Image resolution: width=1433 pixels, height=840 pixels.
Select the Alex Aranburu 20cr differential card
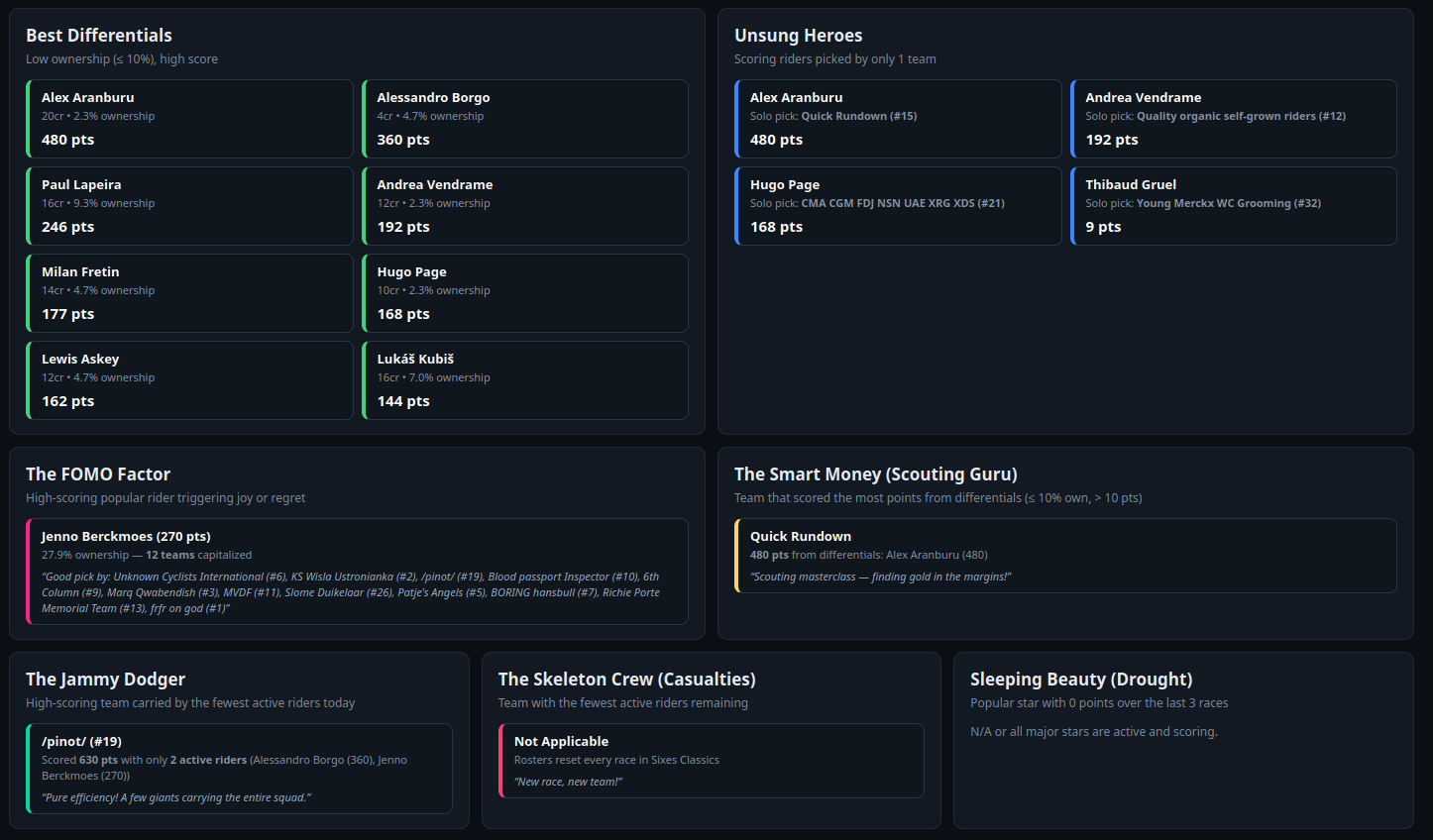tap(189, 119)
